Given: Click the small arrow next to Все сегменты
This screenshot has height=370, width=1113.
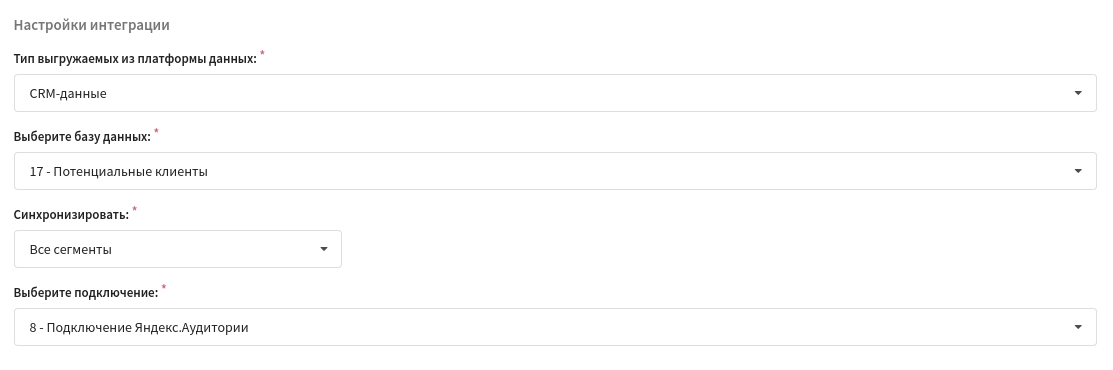Looking at the screenshot, I should pos(324,249).
